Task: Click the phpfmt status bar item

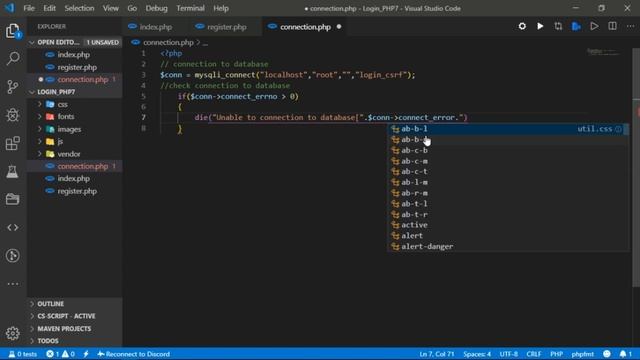Action: coord(582,354)
